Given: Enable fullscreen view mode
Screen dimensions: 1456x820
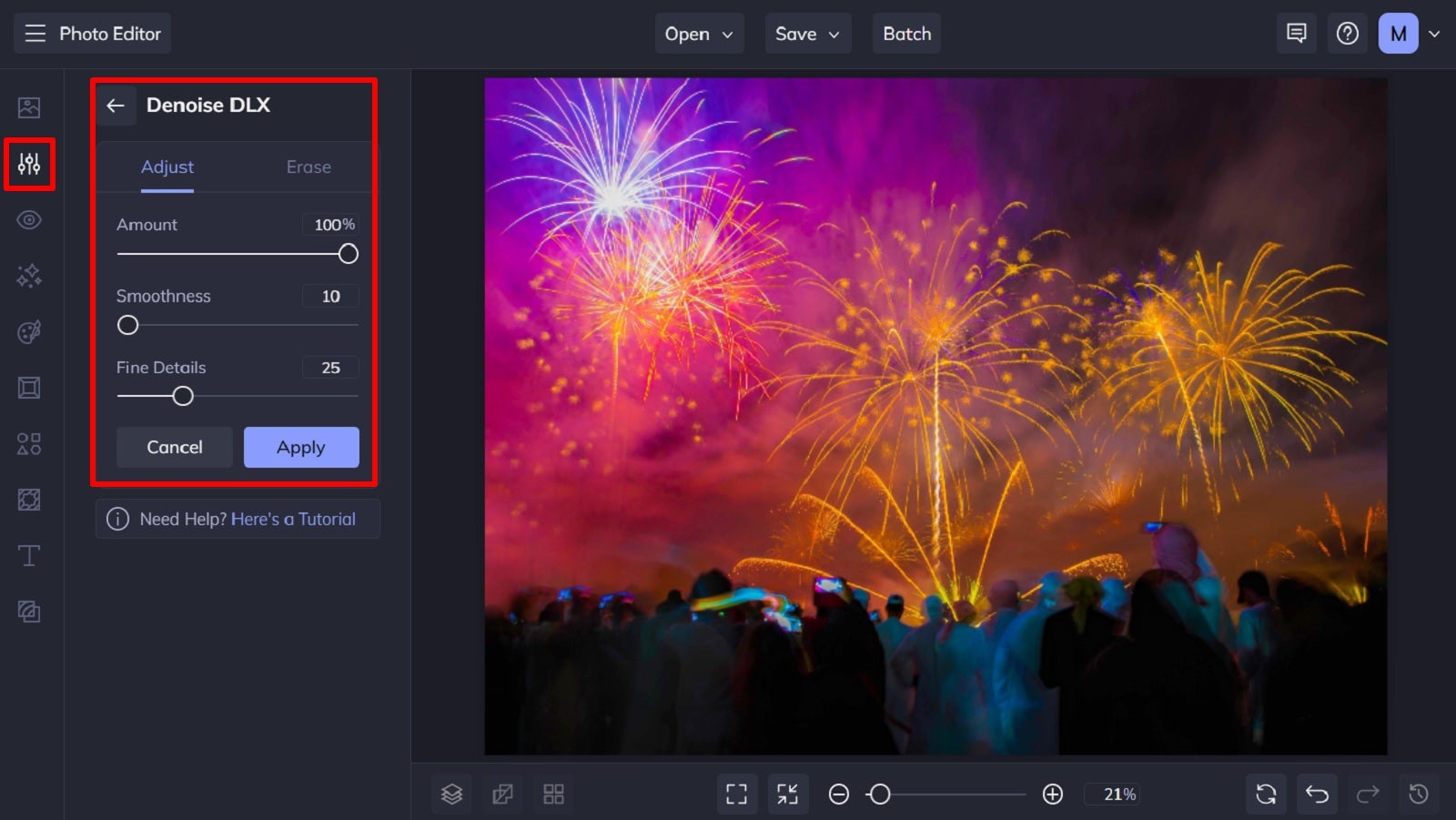Looking at the screenshot, I should (736, 793).
